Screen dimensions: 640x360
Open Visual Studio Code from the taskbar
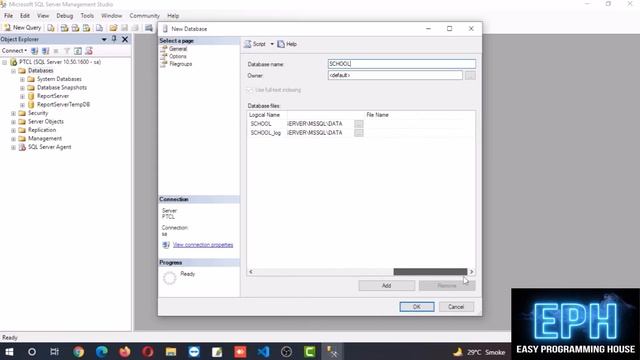pyautogui.click(x=263, y=351)
